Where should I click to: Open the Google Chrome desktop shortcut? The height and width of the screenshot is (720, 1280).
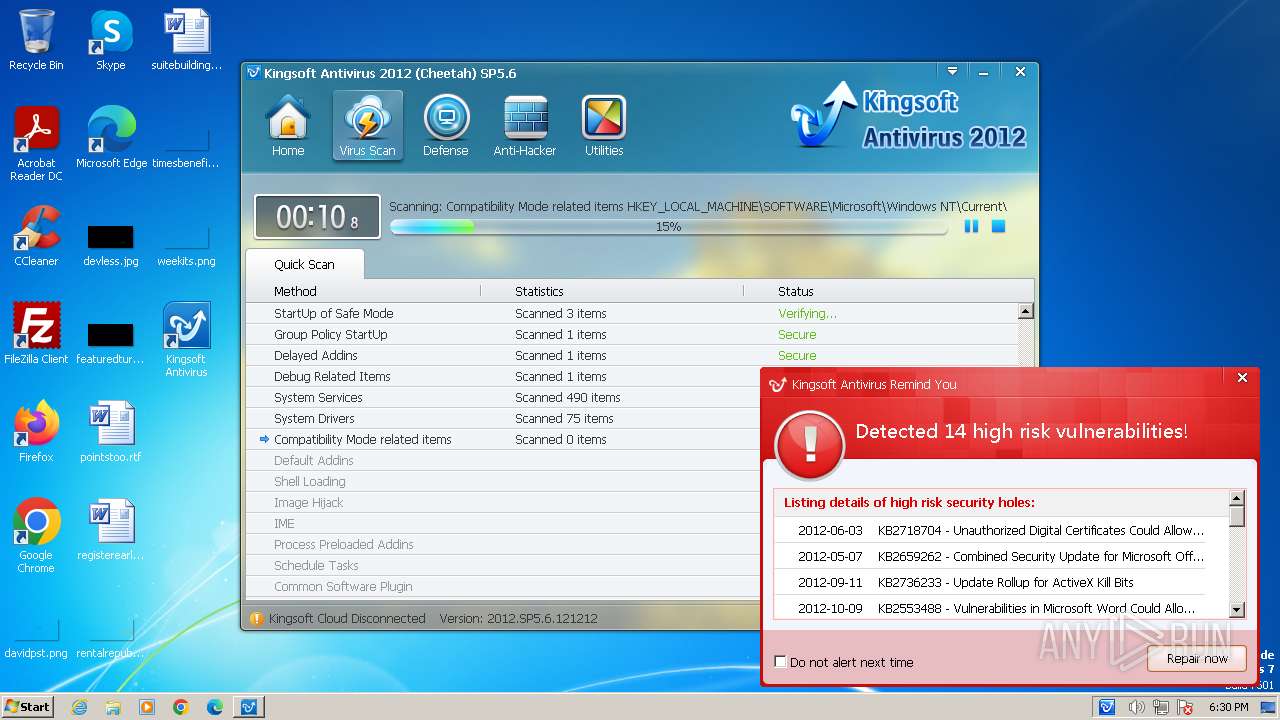[36, 536]
